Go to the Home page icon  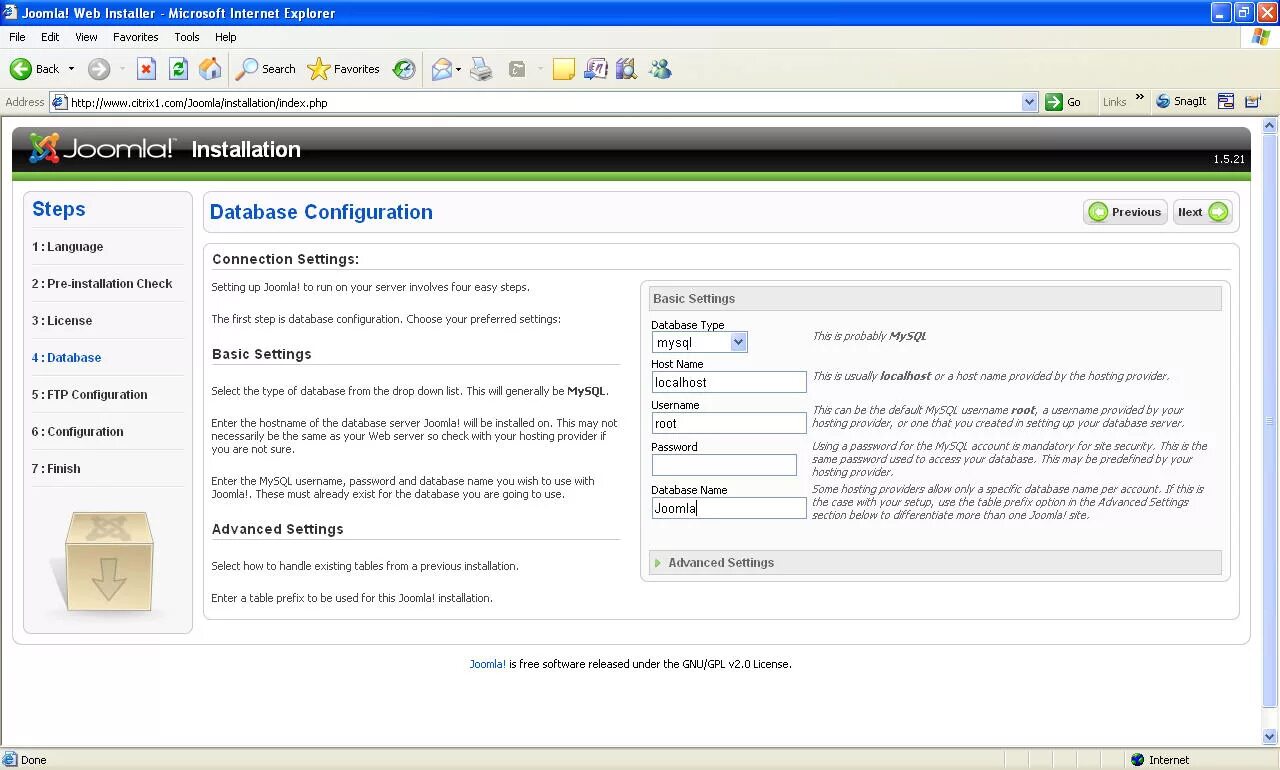coord(210,69)
